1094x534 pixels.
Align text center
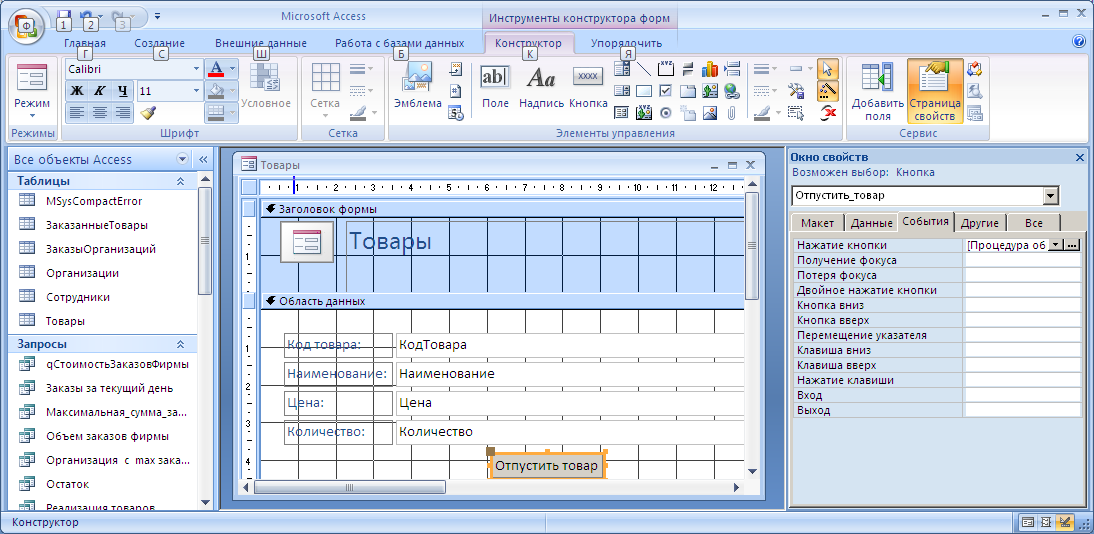(100, 112)
